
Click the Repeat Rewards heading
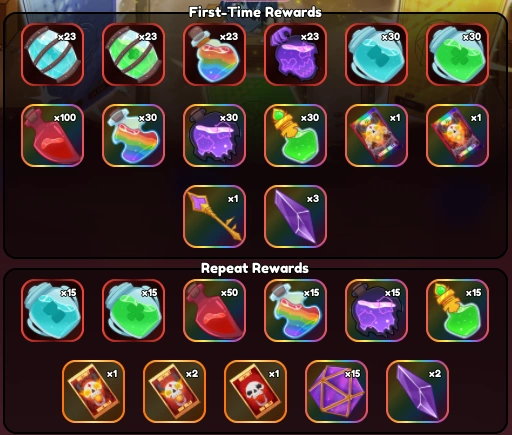pyautogui.click(x=255, y=268)
